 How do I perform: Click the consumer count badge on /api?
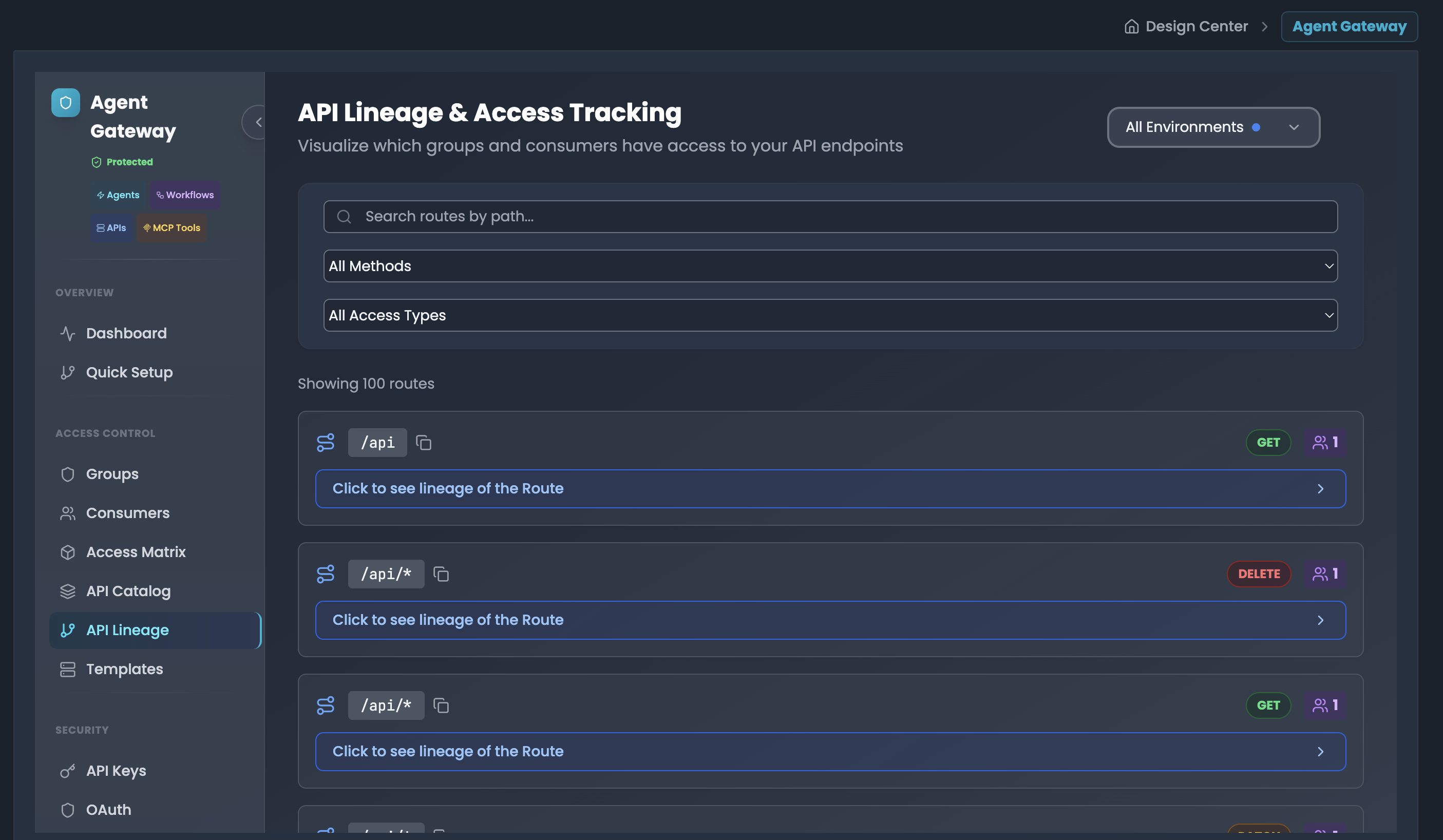(1325, 442)
